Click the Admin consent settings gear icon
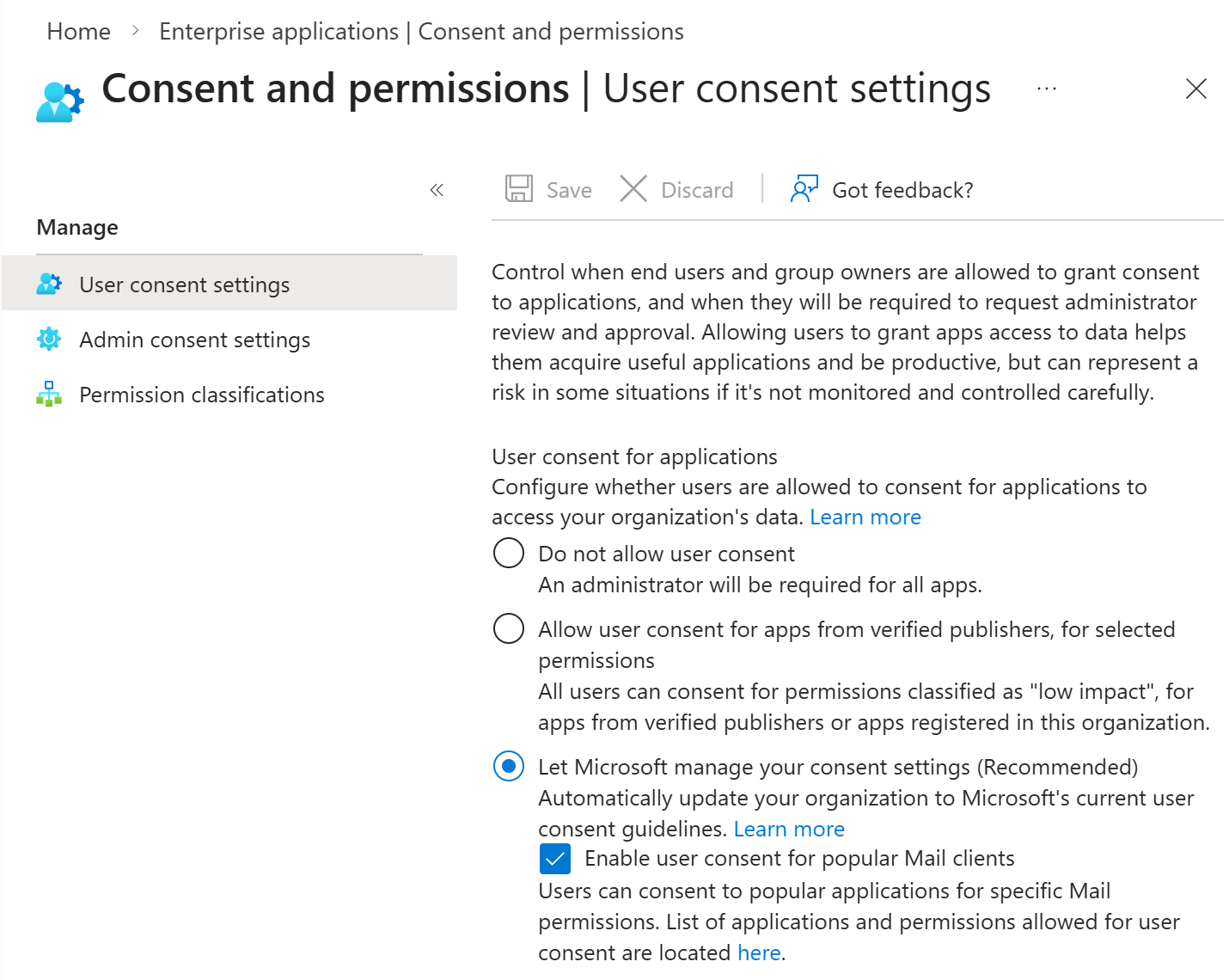This screenshot has height=980, width=1229. (x=49, y=339)
